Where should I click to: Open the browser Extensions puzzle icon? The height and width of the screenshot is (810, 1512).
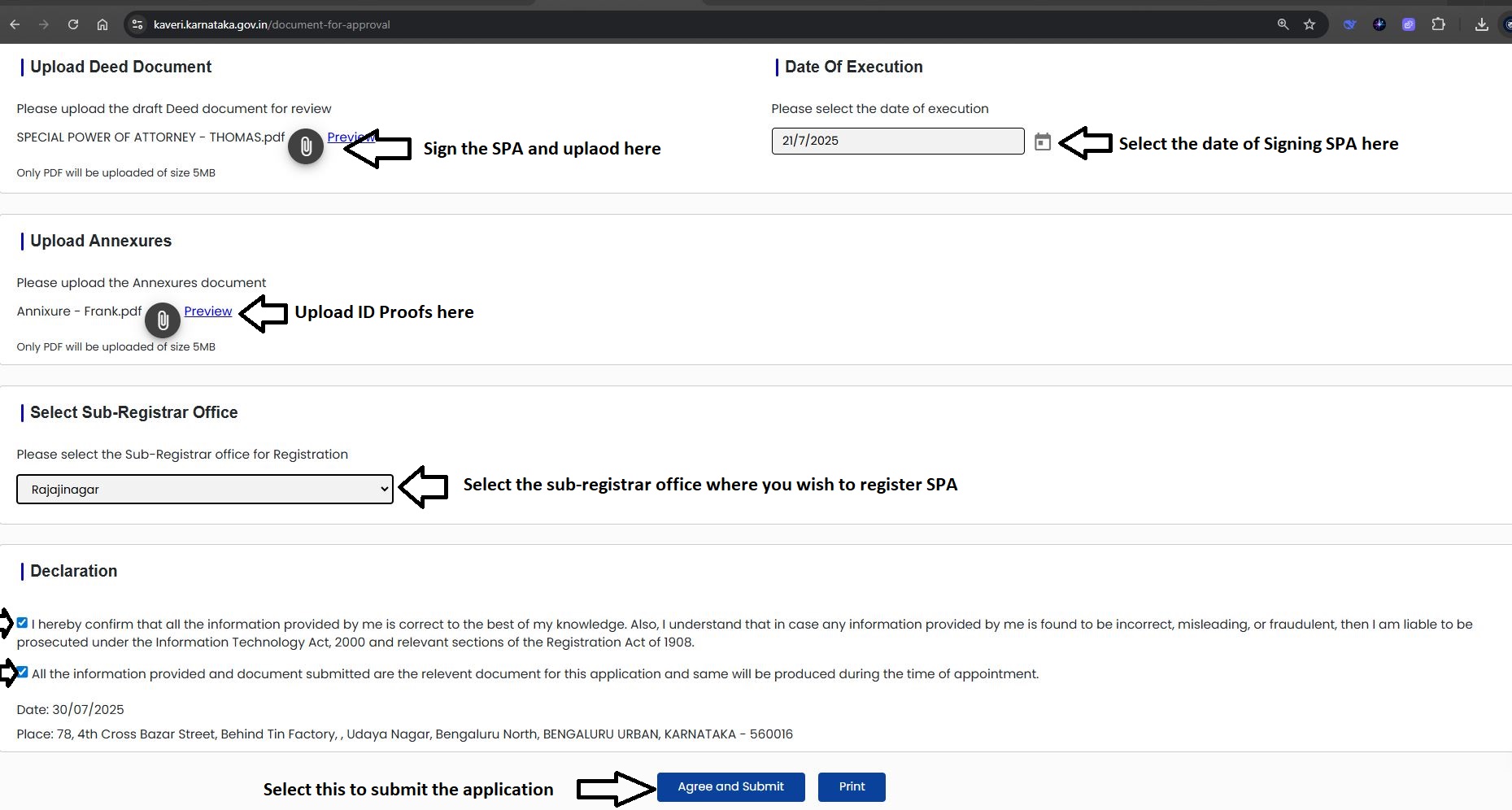pos(1438,24)
